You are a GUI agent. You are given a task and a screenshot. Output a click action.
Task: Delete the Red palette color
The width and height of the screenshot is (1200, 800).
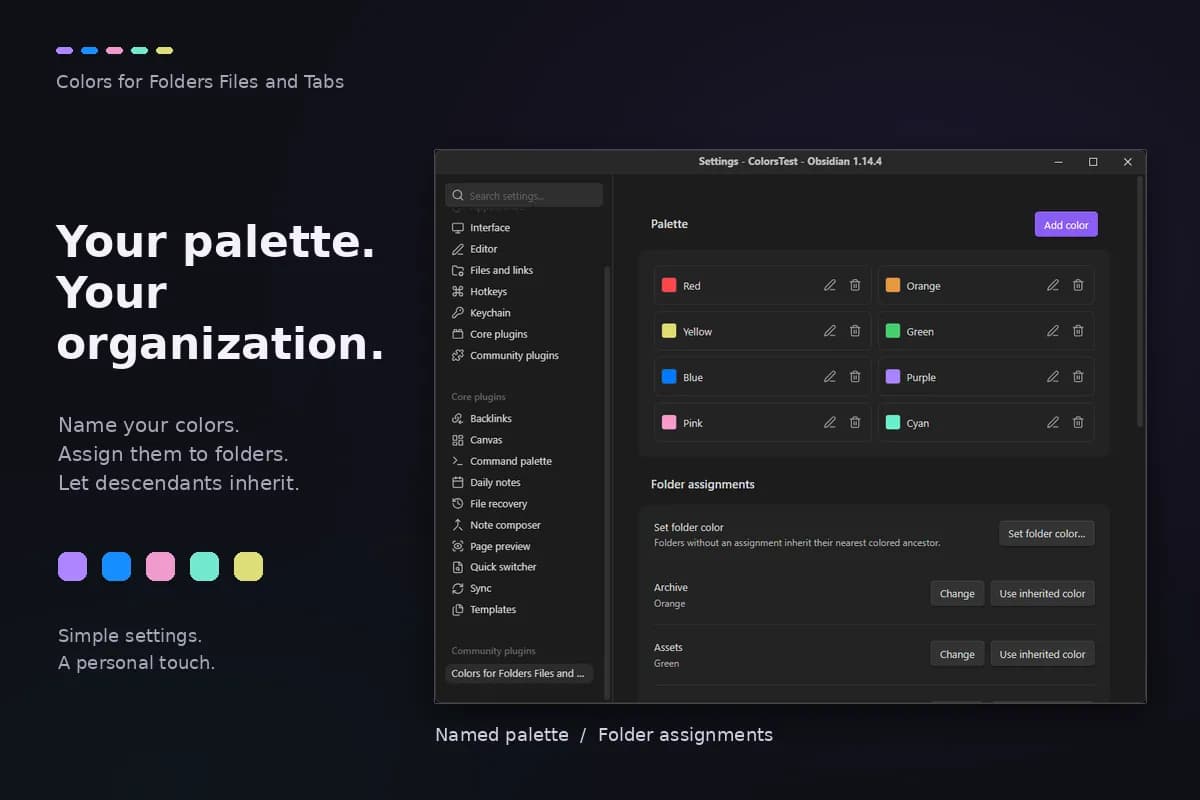point(855,285)
